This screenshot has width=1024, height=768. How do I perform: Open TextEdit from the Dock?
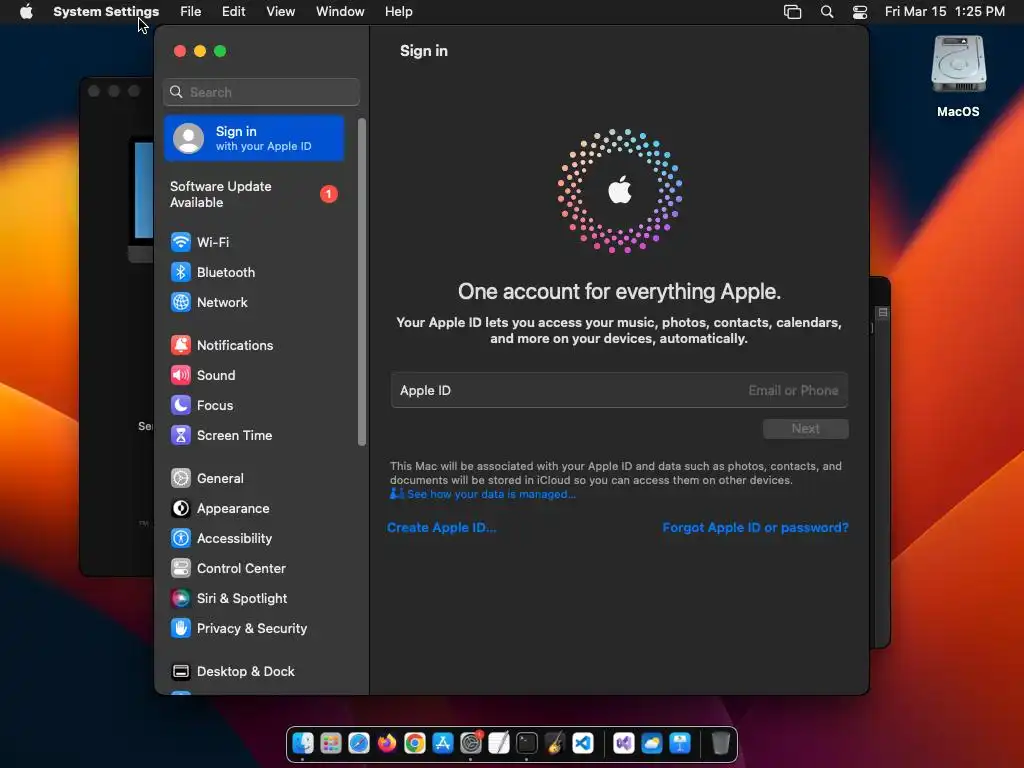(499, 743)
